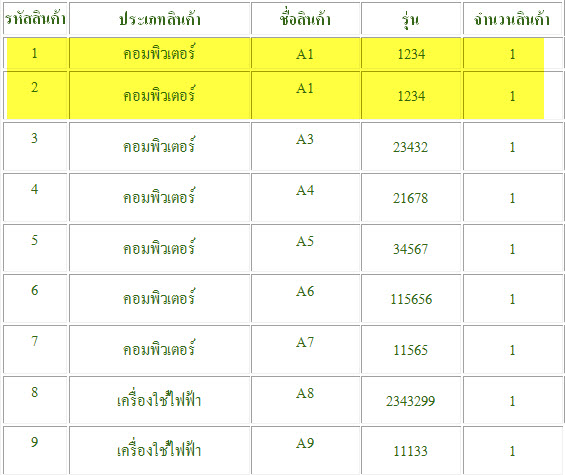Viewport: 565px width, 475px height.
Task: Select model cell 11133
Action: (411, 450)
